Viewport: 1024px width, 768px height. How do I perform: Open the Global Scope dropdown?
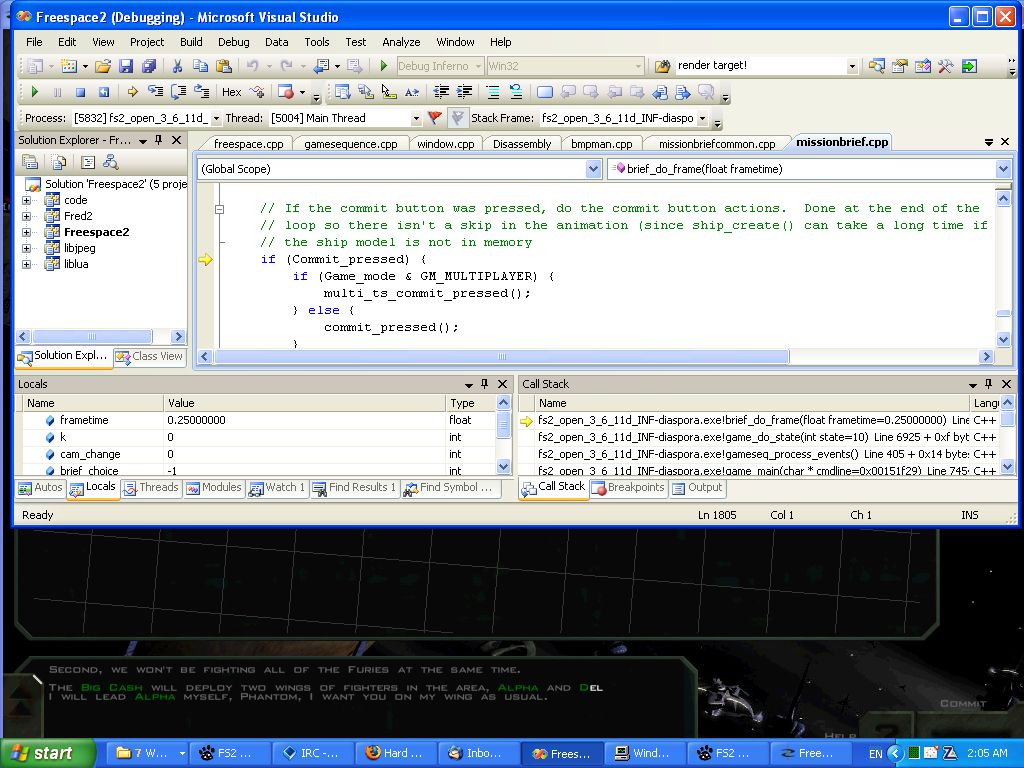pos(593,169)
